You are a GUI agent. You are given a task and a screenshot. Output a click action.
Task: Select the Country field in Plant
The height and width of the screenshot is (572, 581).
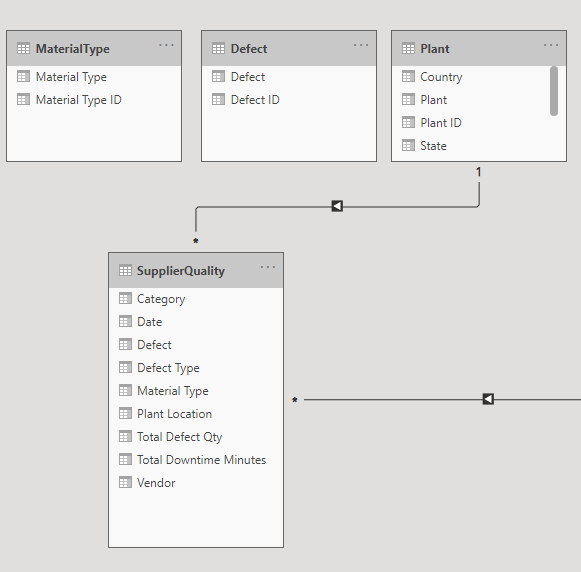tap(471, 77)
